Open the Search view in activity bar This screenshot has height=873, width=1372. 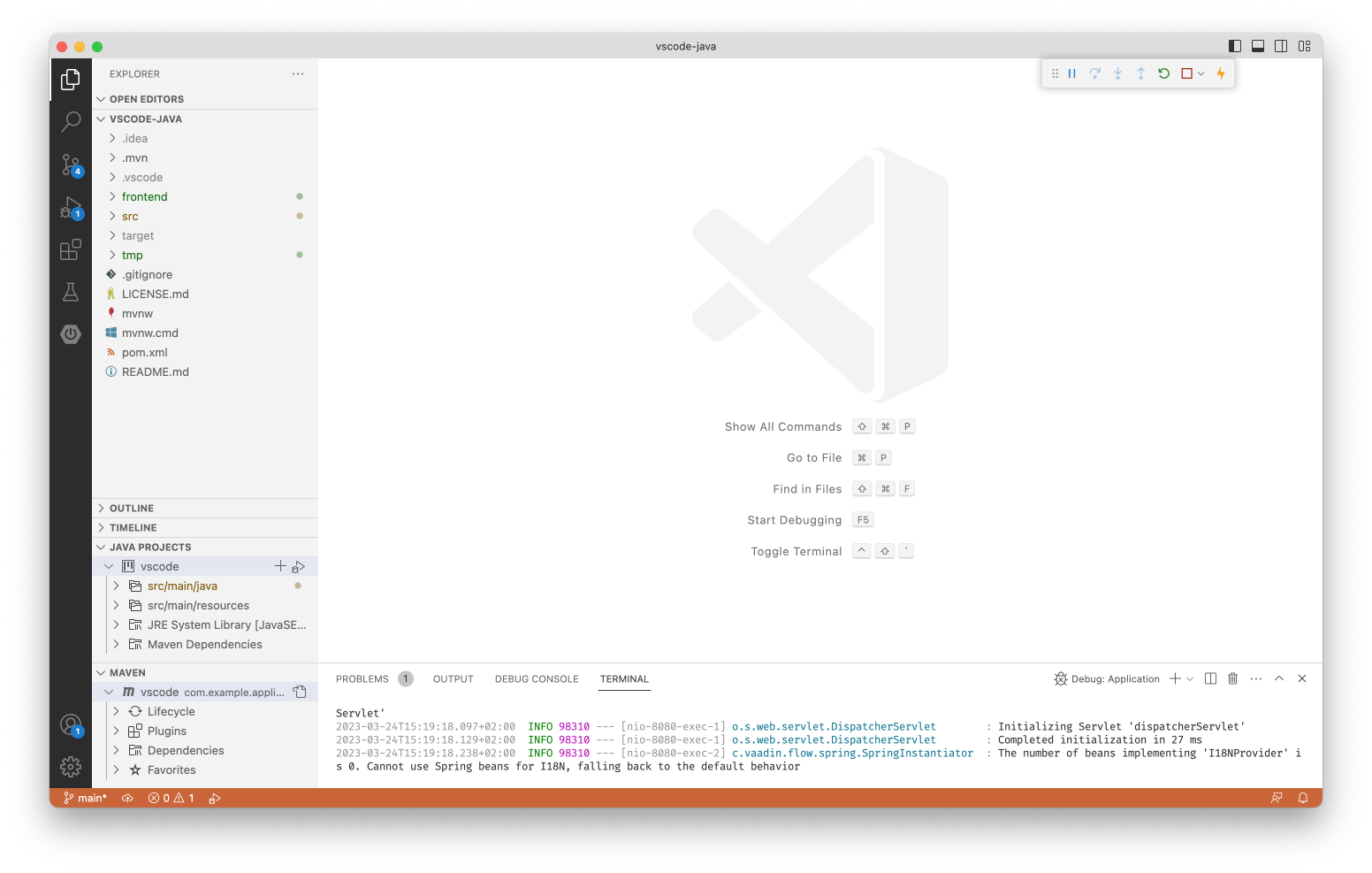(71, 122)
